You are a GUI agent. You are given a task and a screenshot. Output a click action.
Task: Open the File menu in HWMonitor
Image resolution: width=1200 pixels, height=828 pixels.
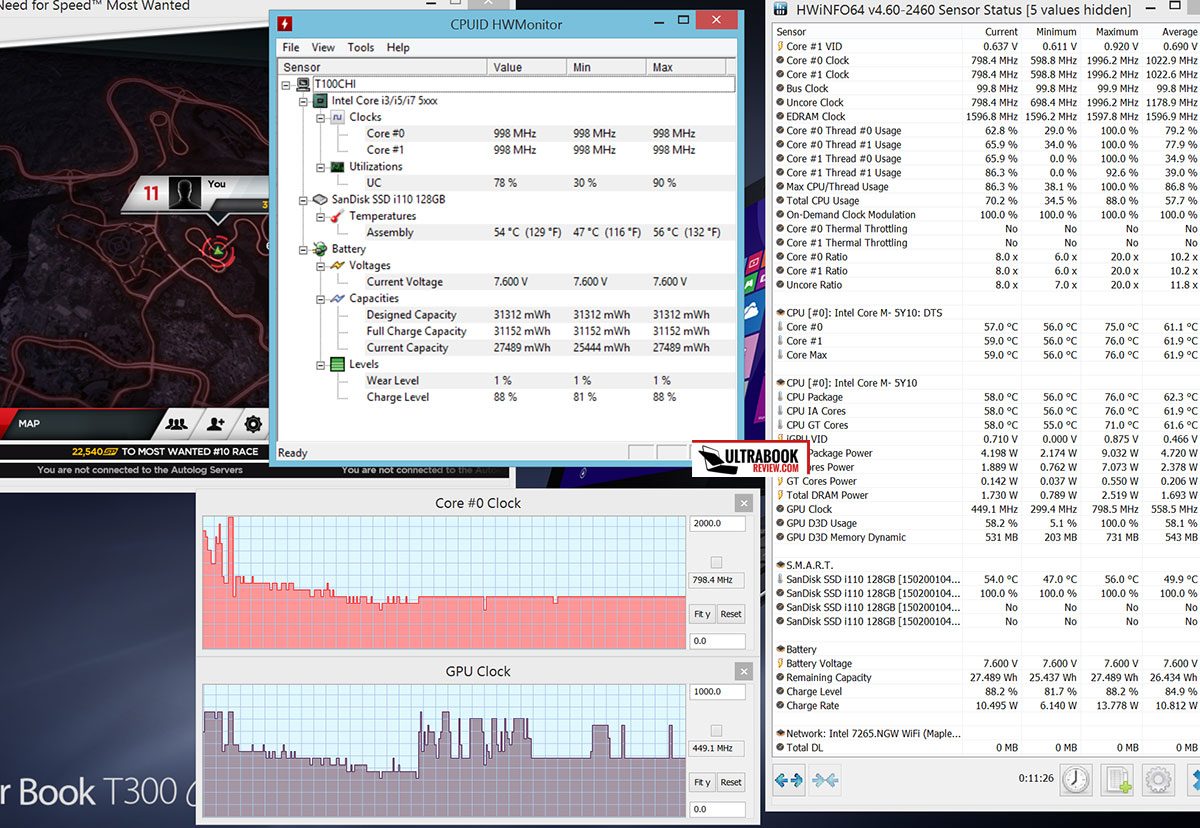tap(291, 47)
